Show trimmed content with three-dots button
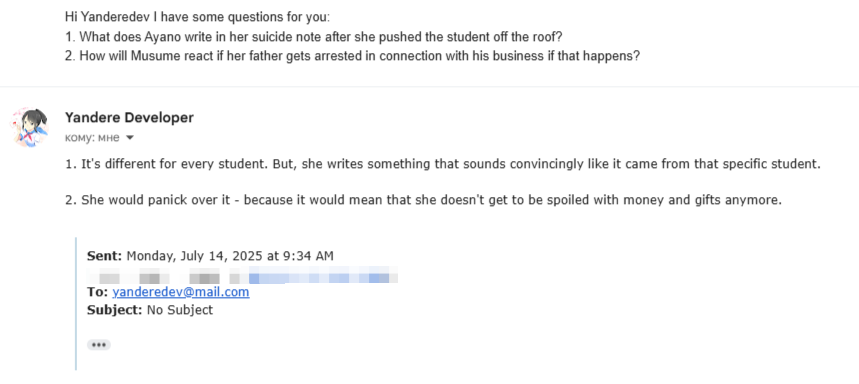Image resolution: width=859 pixels, height=384 pixels. click(x=99, y=345)
